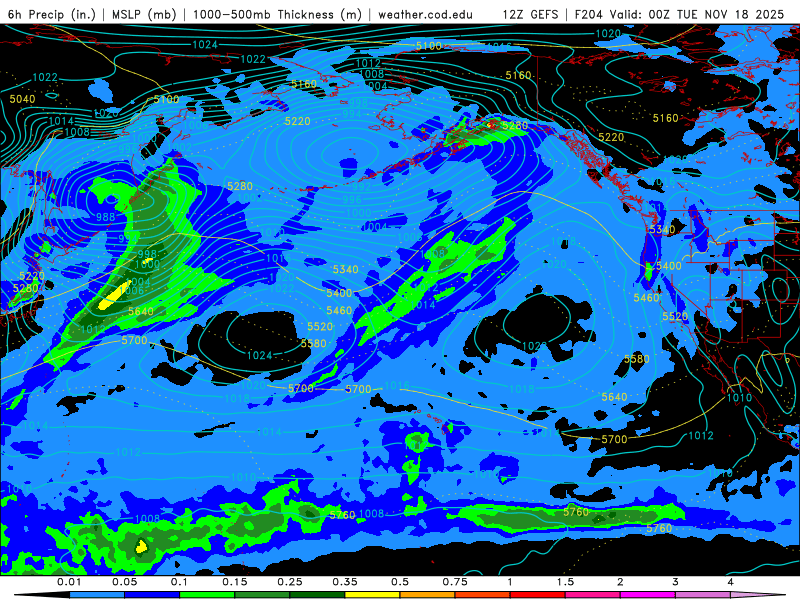800x600 pixels.
Task: Click the 5040 thickness contour label
Action: click(x=22, y=99)
